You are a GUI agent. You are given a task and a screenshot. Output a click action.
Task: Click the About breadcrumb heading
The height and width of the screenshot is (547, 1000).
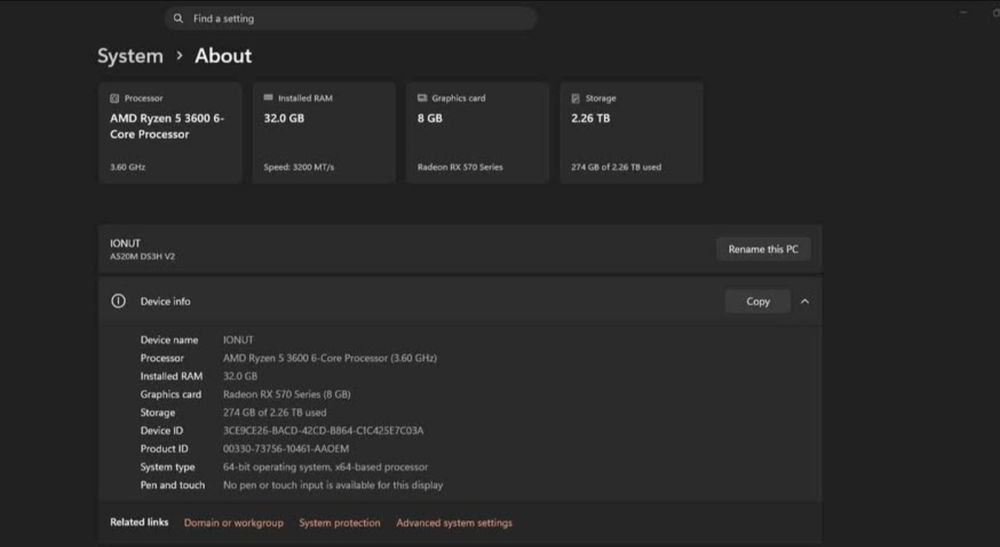pyautogui.click(x=223, y=56)
